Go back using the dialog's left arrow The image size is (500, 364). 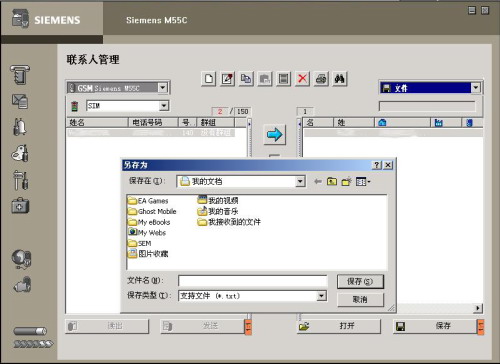click(318, 182)
